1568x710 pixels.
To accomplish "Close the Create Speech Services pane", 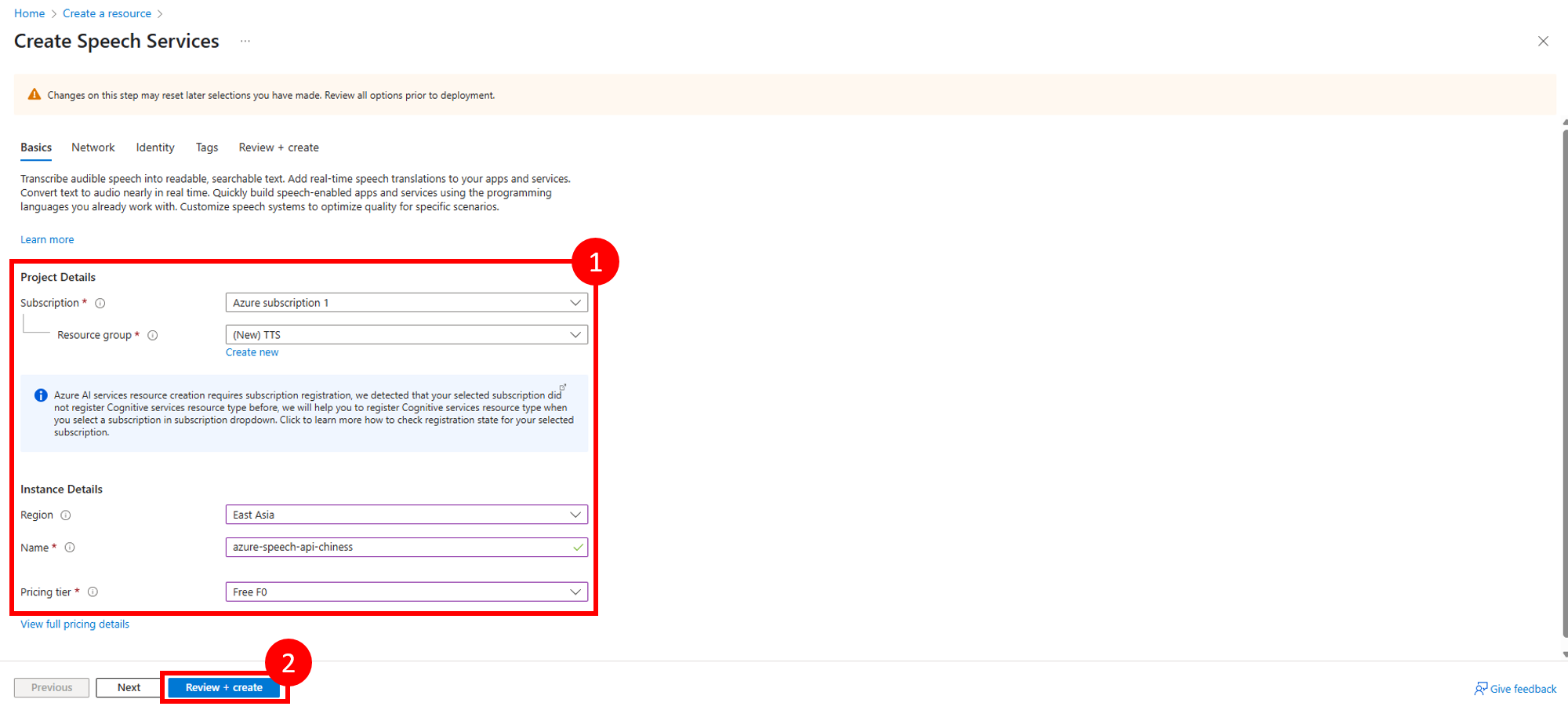I will (1542, 42).
